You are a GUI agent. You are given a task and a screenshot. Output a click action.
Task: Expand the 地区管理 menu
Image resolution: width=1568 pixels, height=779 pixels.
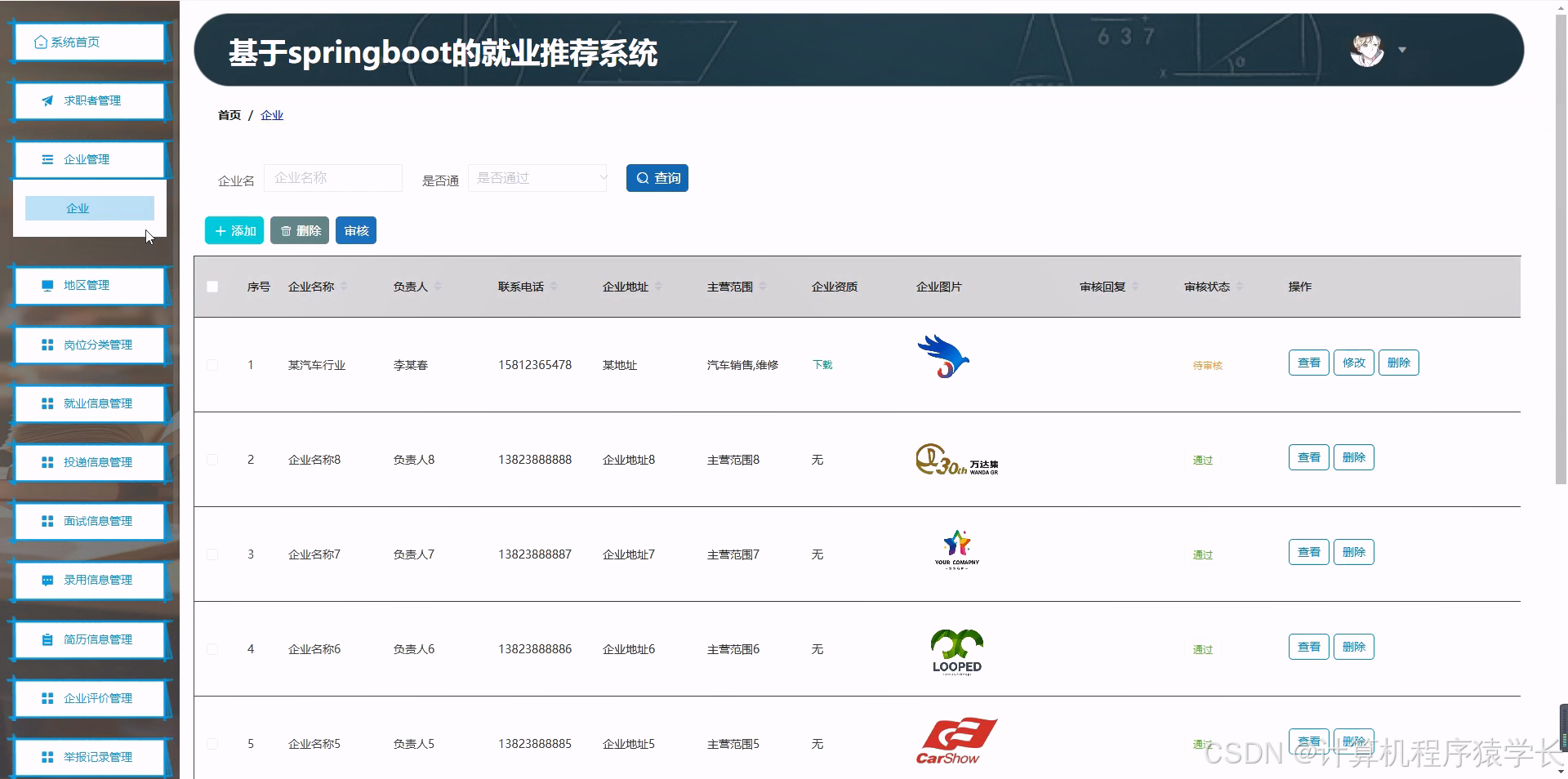tap(90, 285)
